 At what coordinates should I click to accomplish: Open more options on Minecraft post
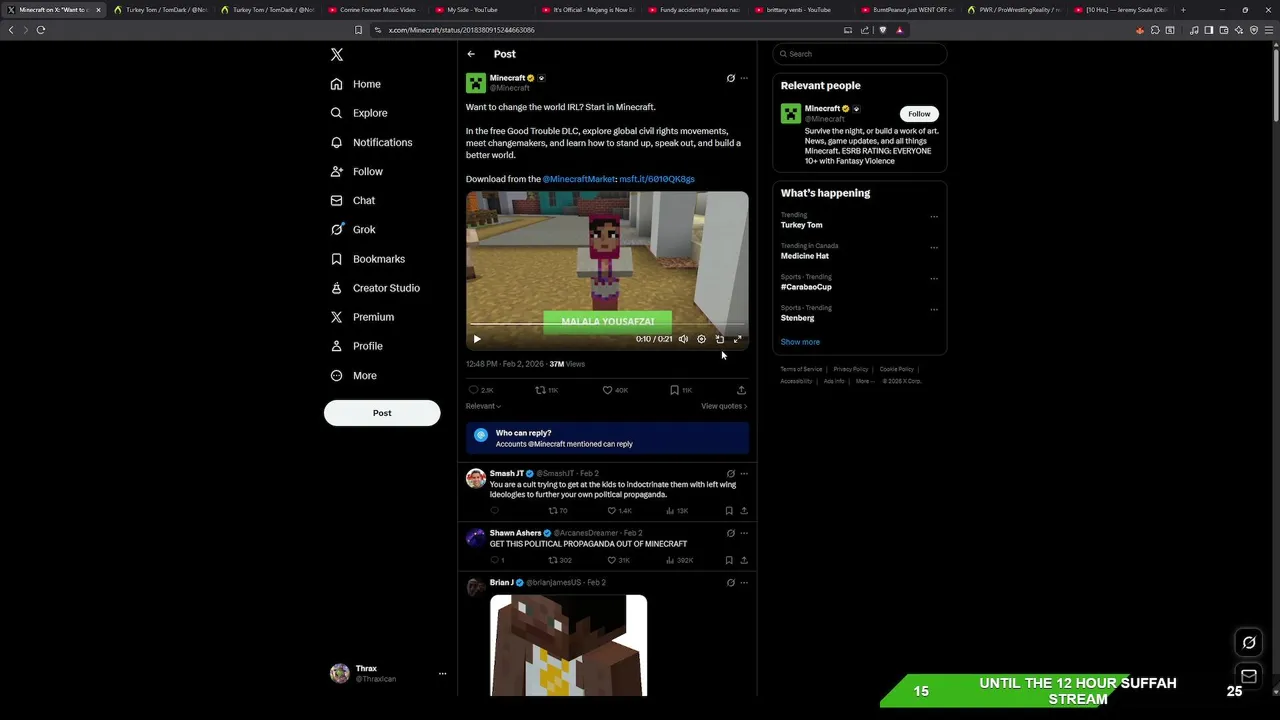[x=744, y=78]
